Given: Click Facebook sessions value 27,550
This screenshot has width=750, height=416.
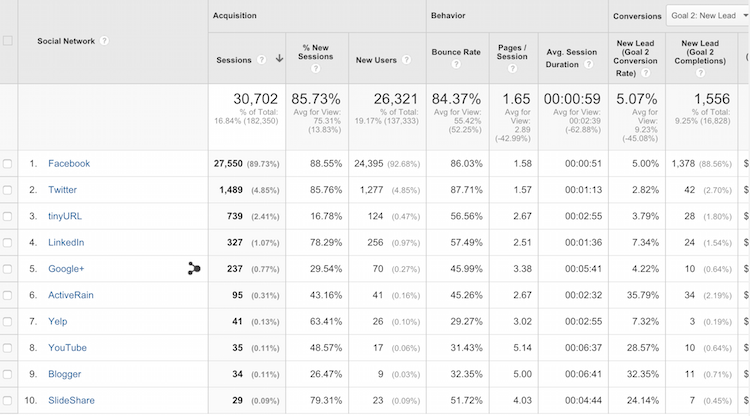Looking at the screenshot, I should pyautogui.click(x=228, y=164).
